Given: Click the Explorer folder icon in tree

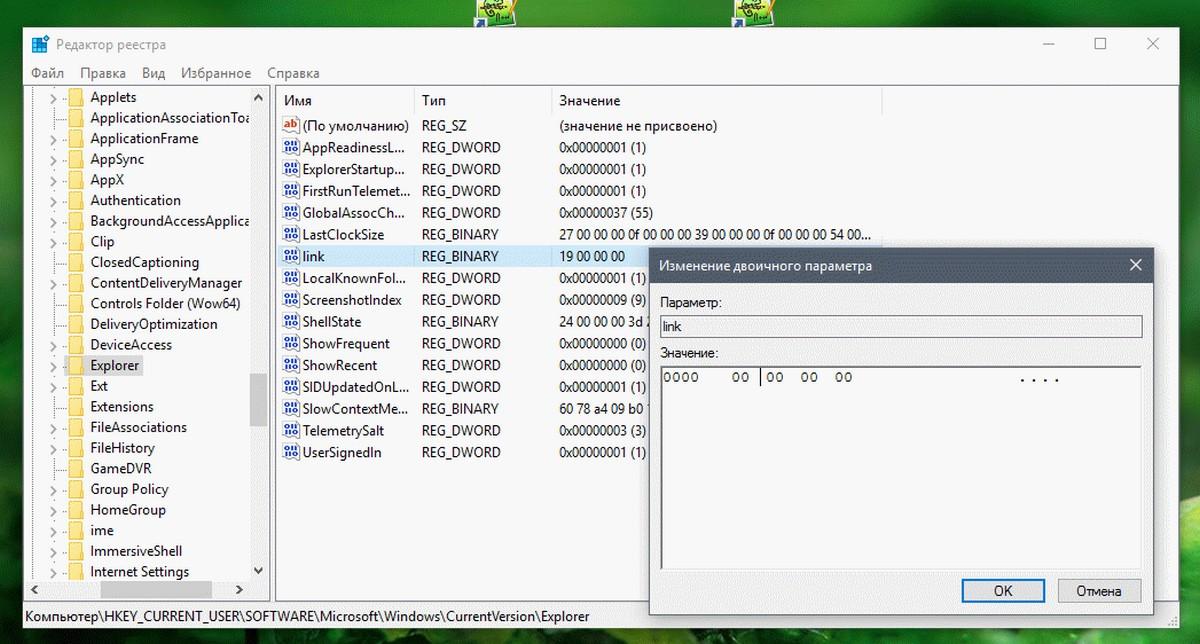Looking at the screenshot, I should point(74,365).
